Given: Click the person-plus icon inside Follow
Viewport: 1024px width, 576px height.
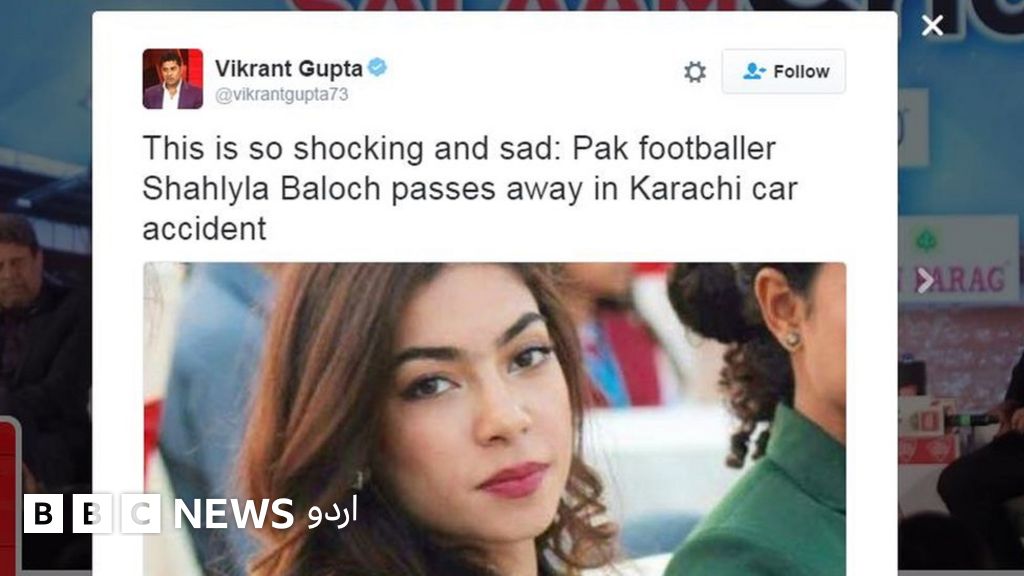Looking at the screenshot, I should [754, 71].
